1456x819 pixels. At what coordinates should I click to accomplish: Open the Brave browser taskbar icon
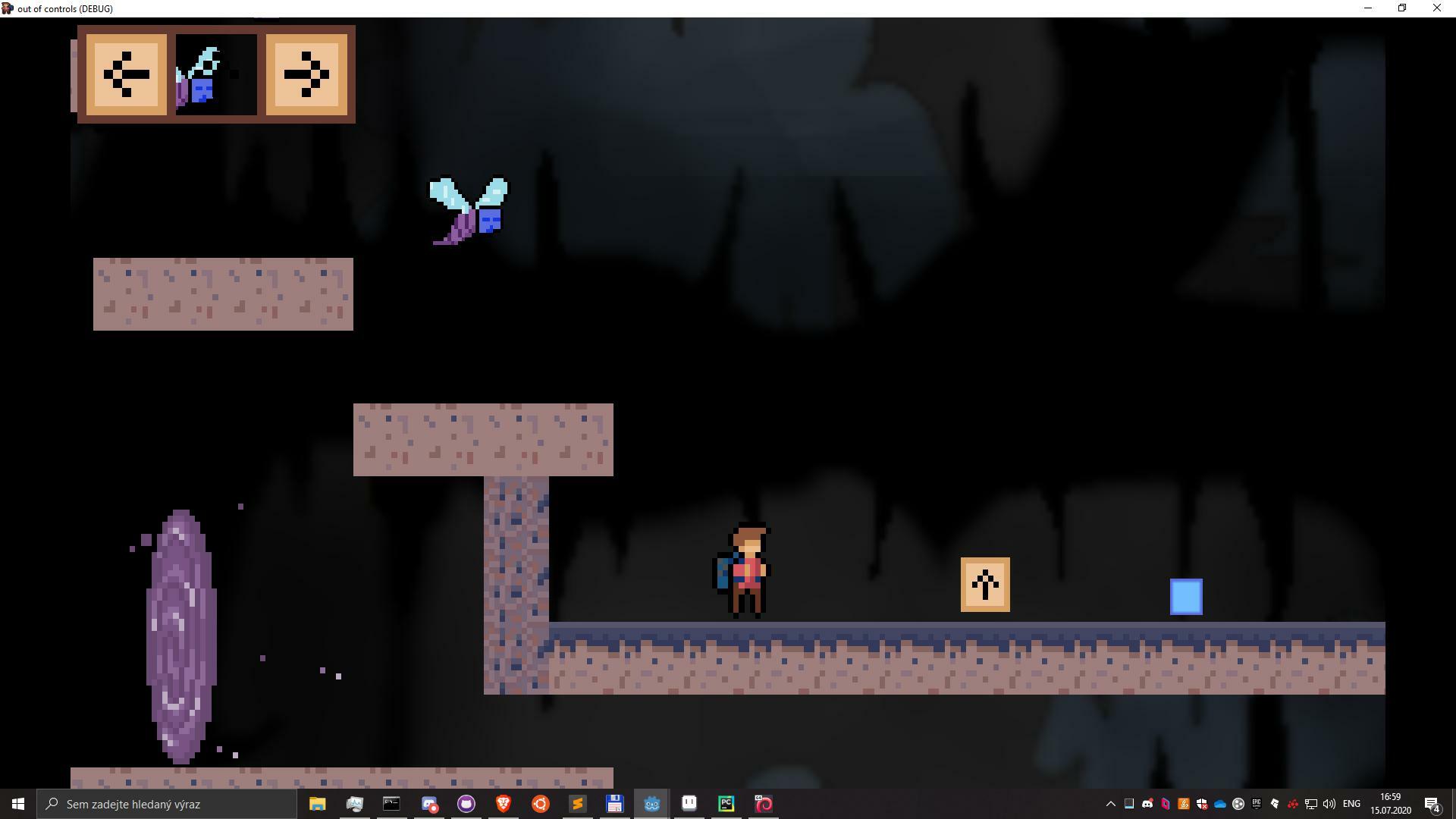(x=503, y=804)
